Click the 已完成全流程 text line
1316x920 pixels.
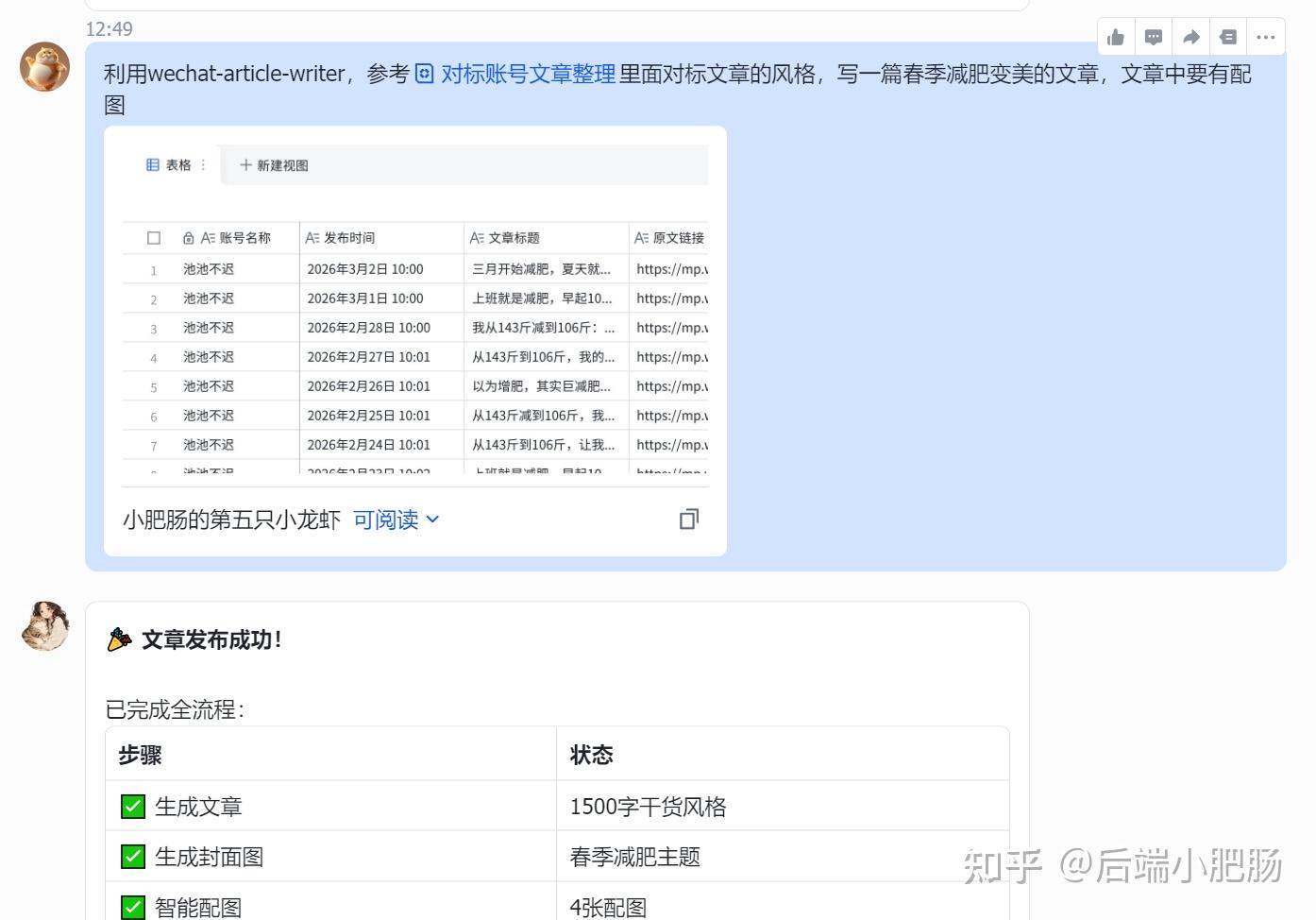pos(175,709)
